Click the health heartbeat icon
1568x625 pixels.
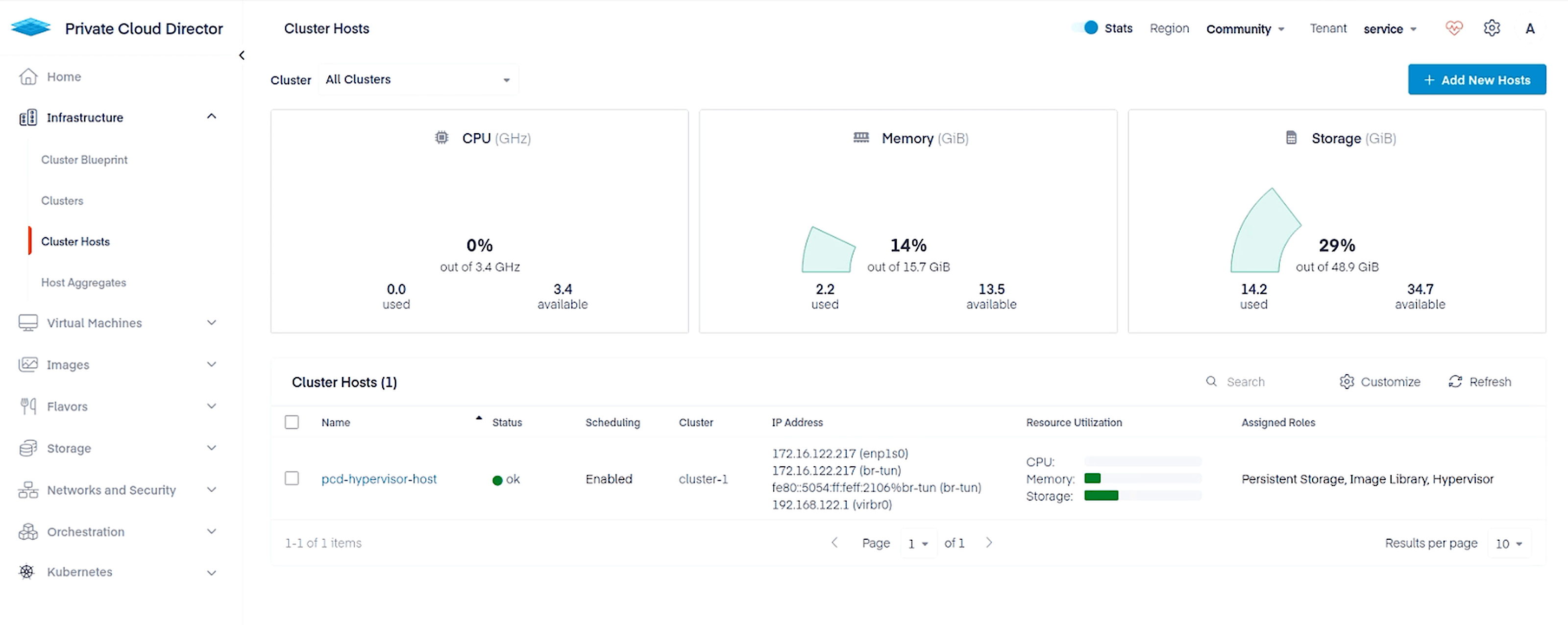[x=1453, y=28]
